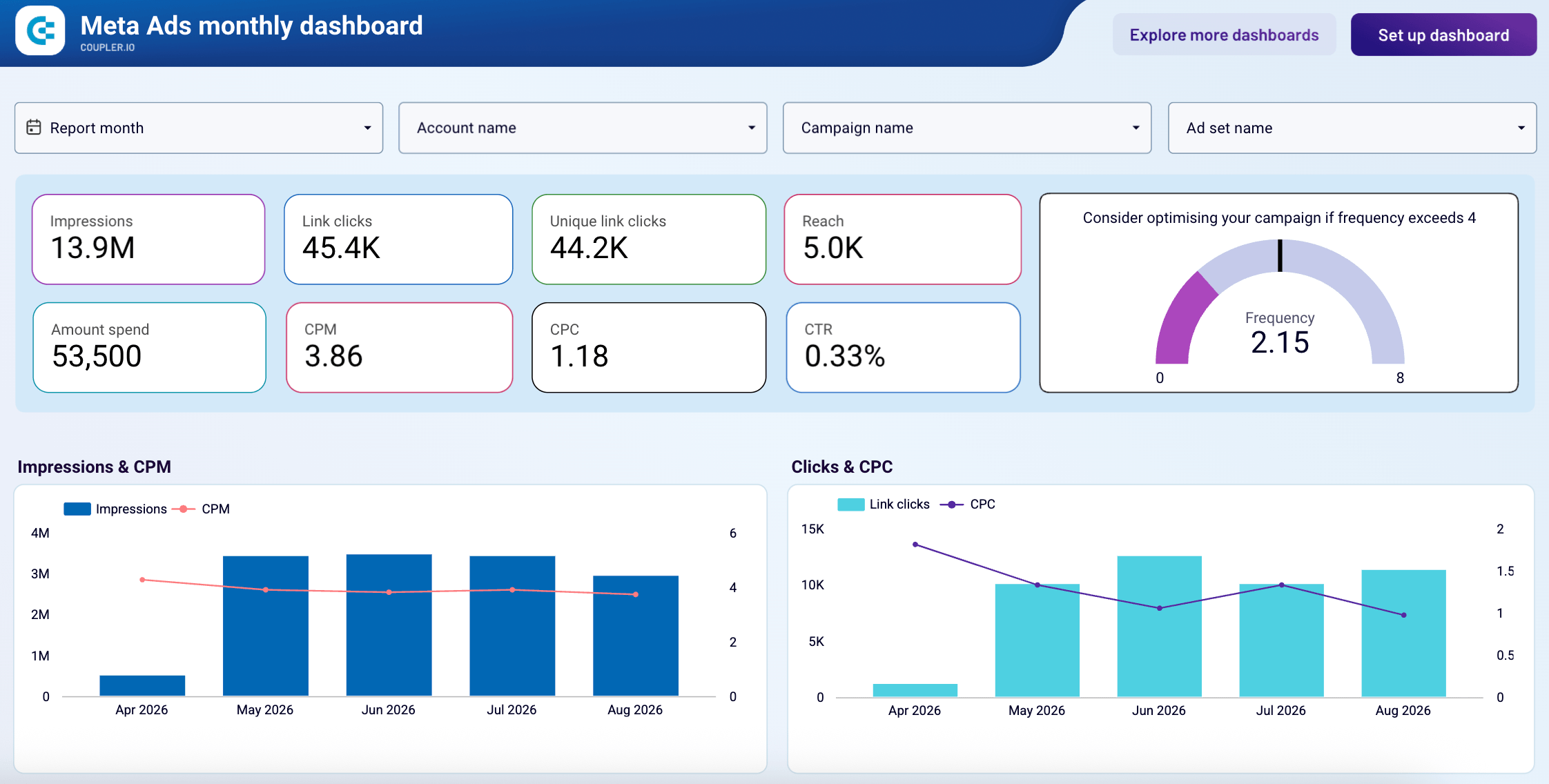Screen dimensions: 1549x784
Task: Click the CPC data point for Aug 2026
Action: point(1404,615)
